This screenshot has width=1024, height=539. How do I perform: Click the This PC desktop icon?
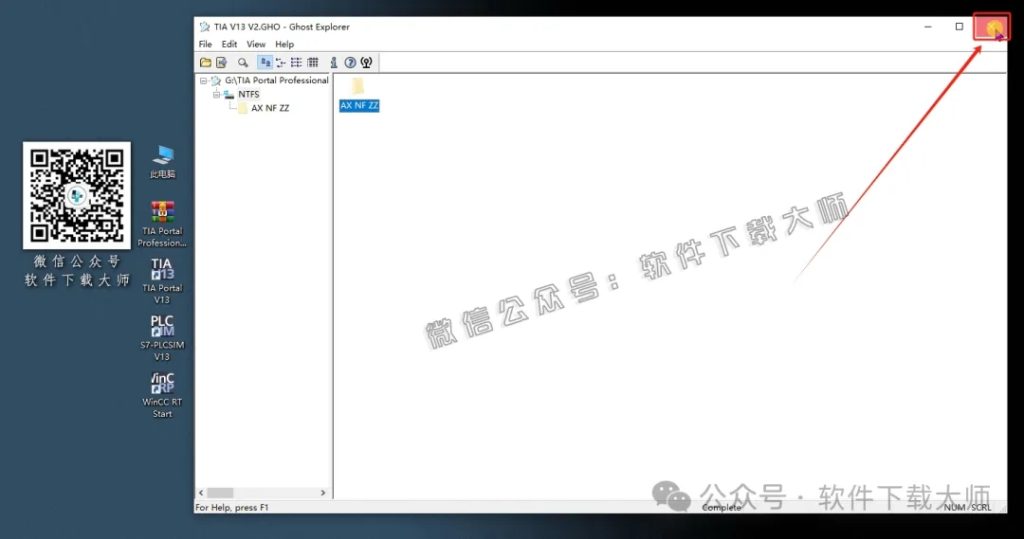point(163,162)
